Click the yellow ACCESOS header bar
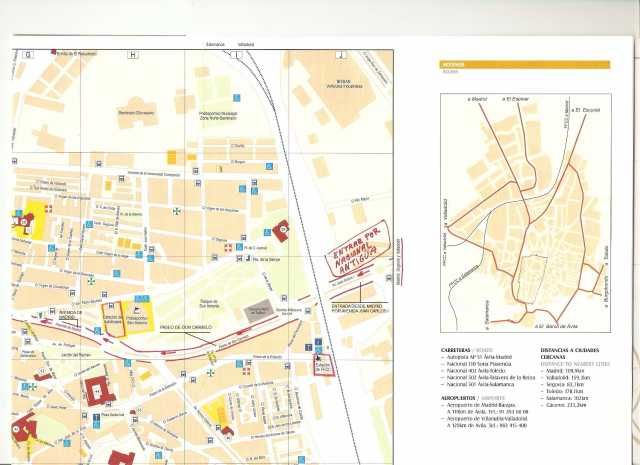This screenshot has height=465, width=640. point(525,65)
